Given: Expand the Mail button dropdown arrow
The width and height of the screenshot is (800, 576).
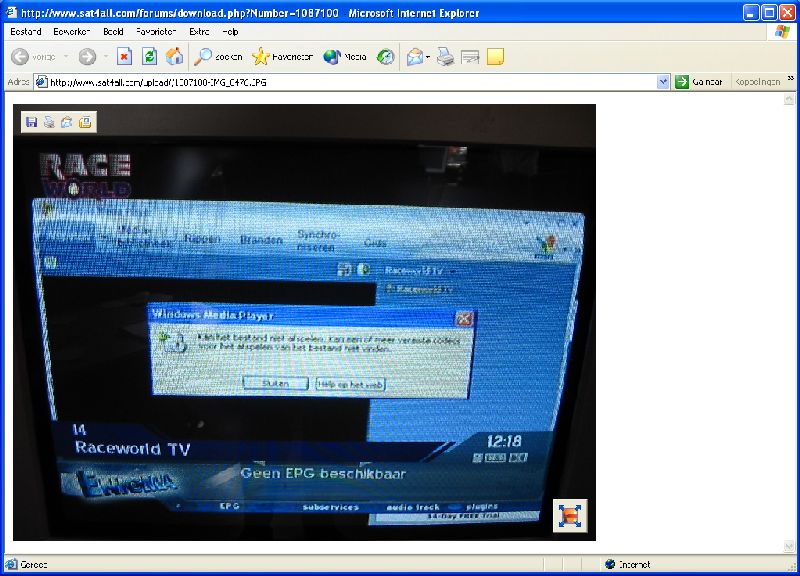Looking at the screenshot, I should coord(428,57).
